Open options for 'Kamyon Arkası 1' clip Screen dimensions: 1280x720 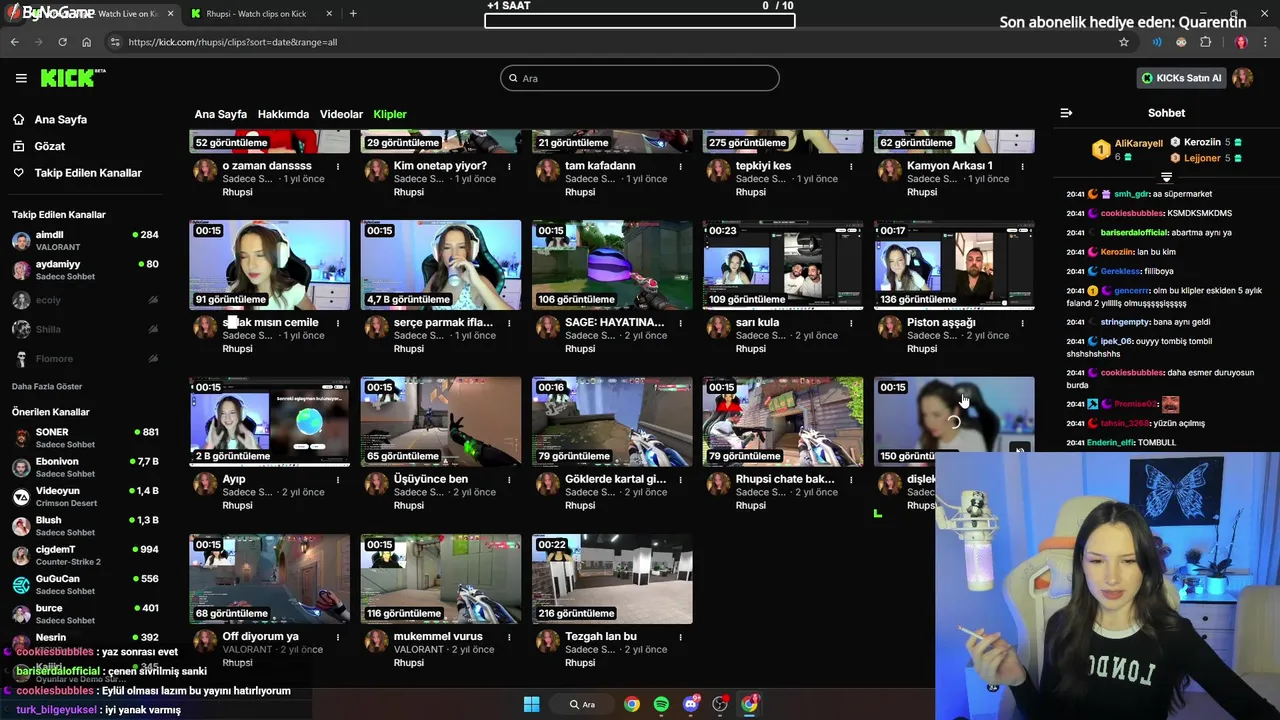(1022, 167)
